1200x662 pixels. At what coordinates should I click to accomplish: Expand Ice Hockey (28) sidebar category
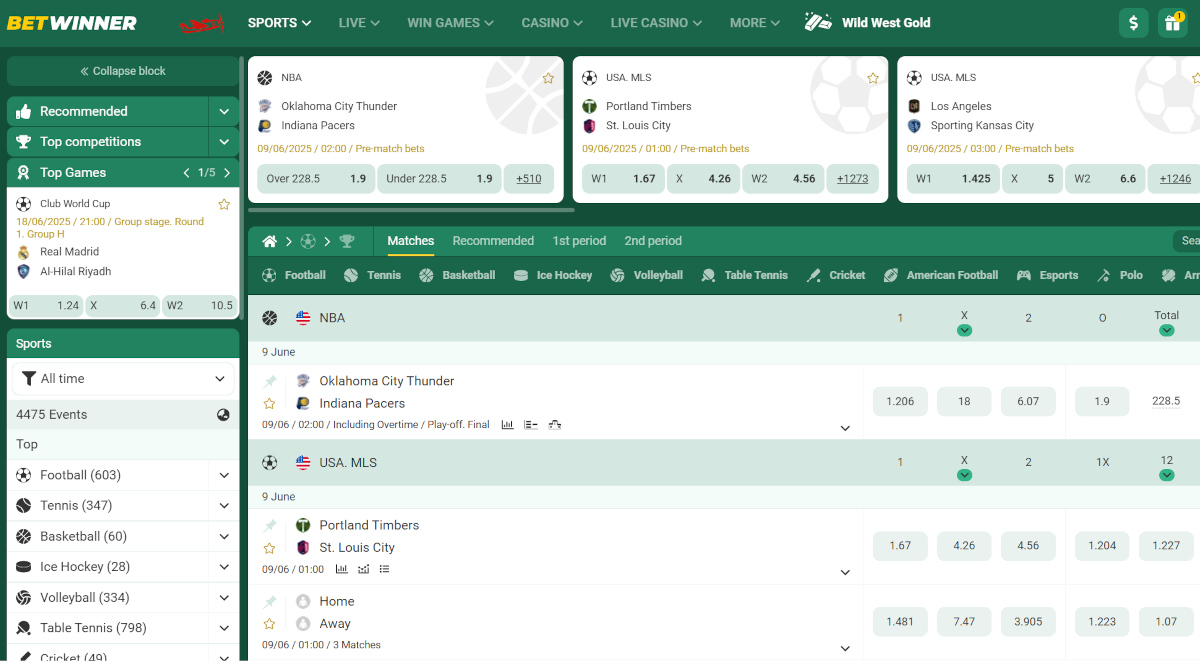coord(223,567)
